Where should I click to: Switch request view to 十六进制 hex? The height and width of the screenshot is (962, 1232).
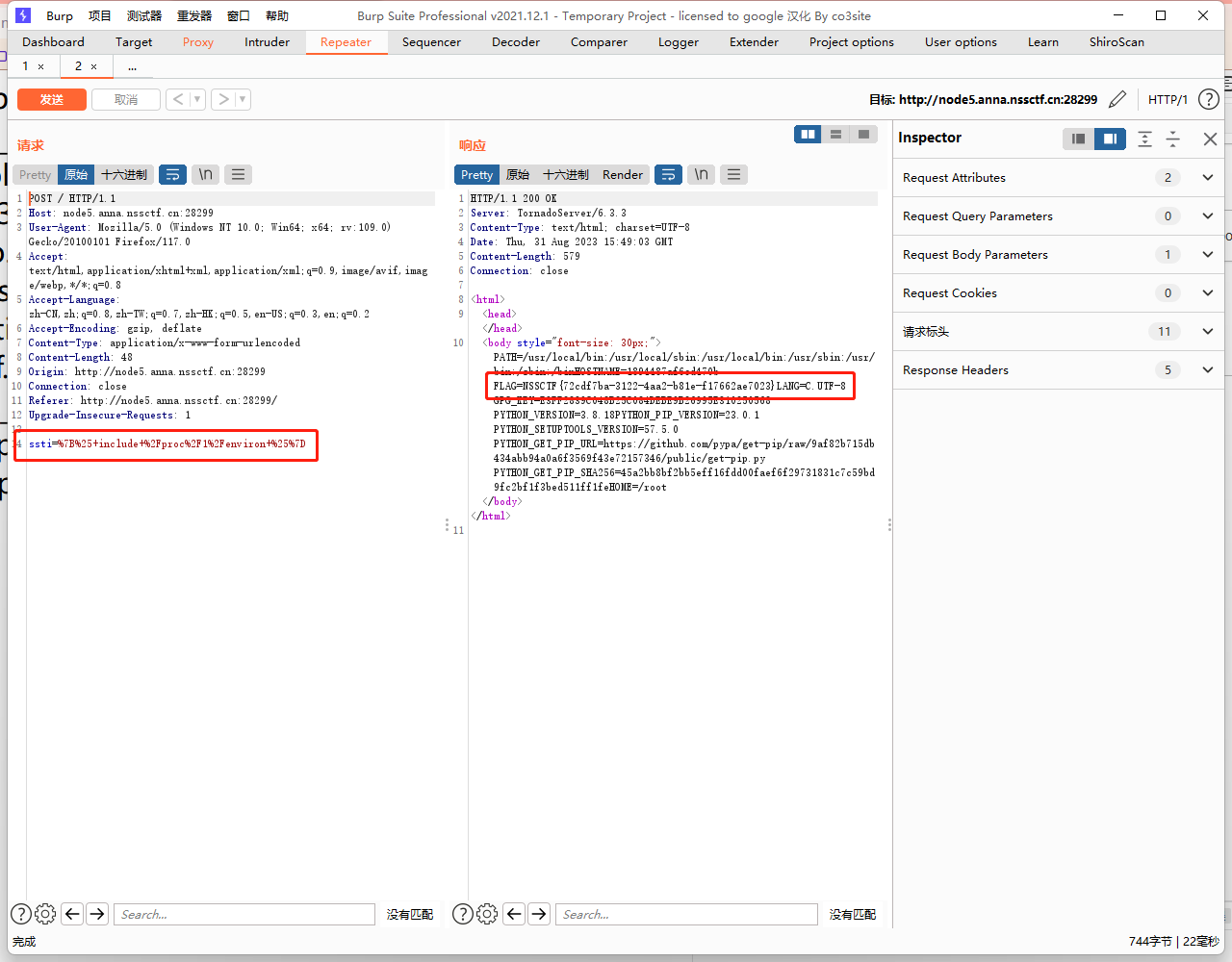124,174
